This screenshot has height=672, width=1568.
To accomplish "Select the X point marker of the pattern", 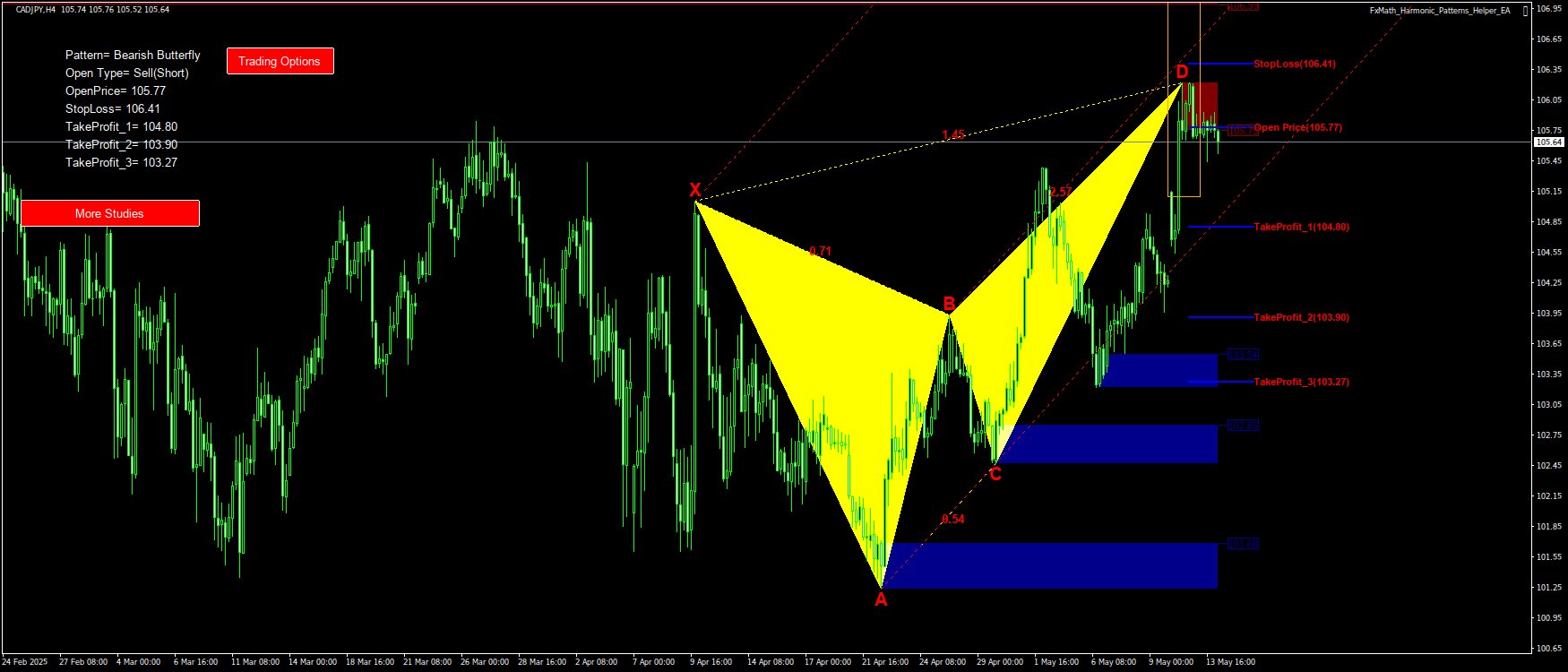I will [x=695, y=190].
